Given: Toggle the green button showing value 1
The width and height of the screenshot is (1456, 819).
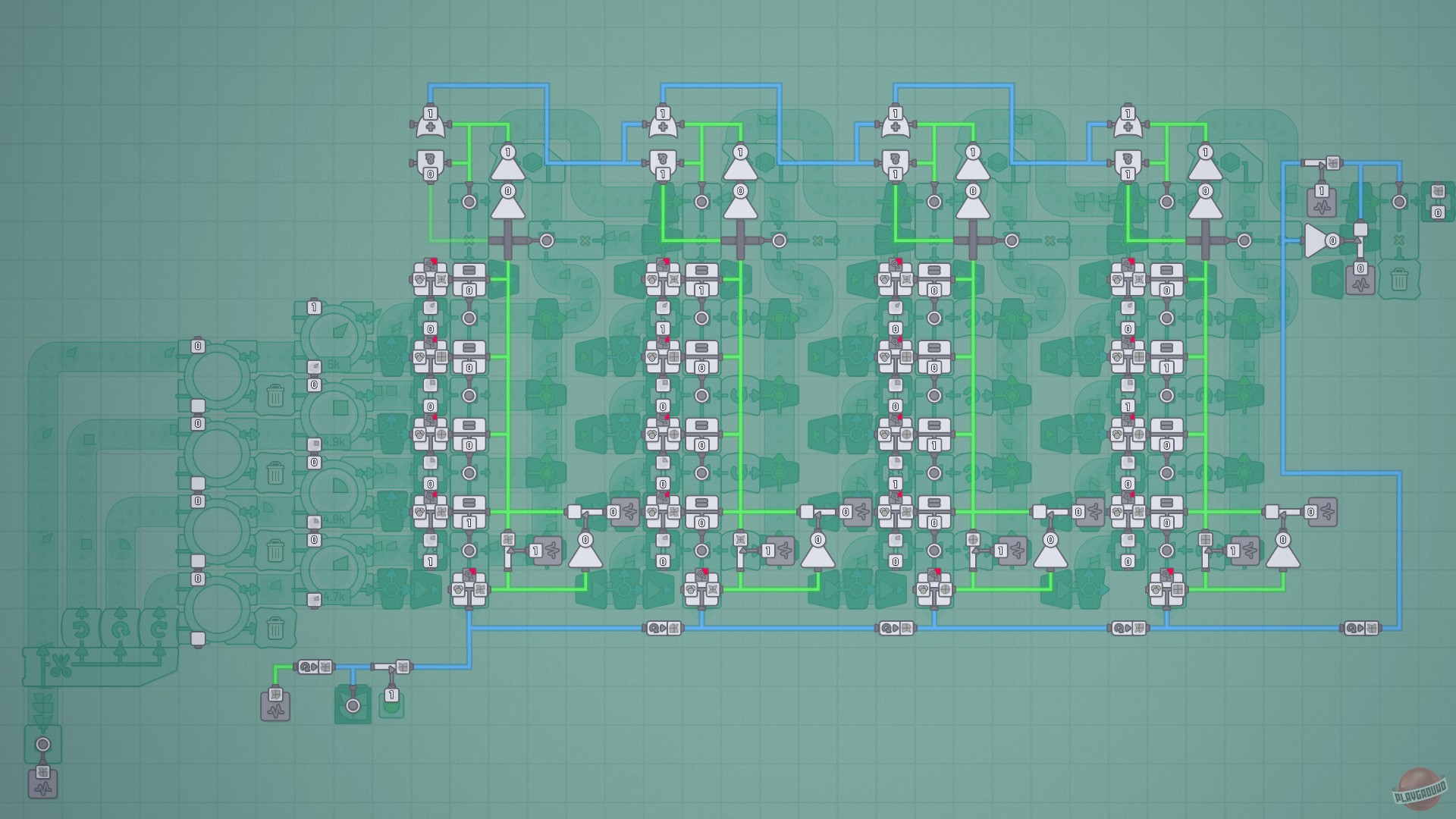Looking at the screenshot, I should (x=391, y=704).
